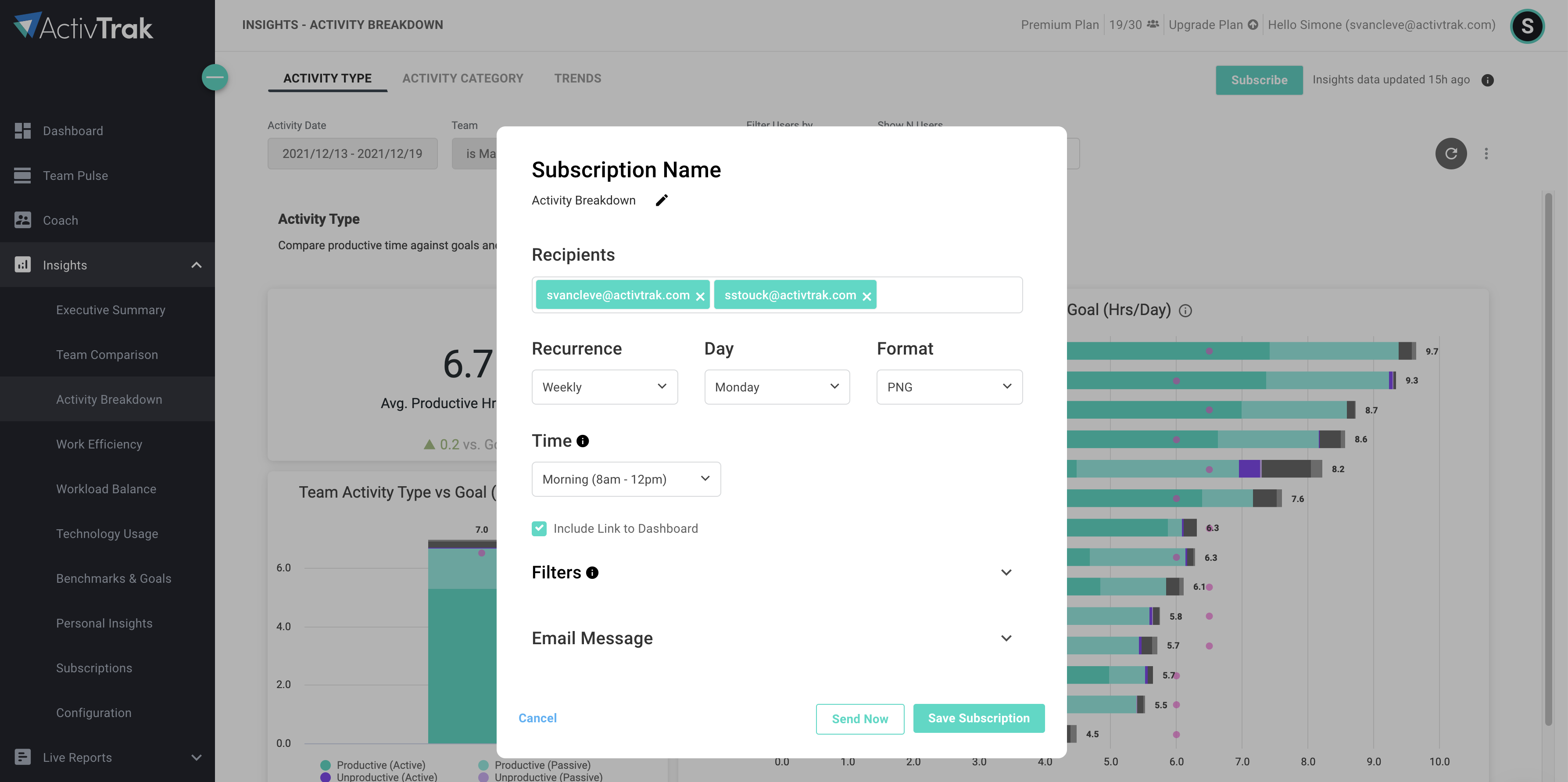Toggle Include Link to Dashboard checkbox
The width and height of the screenshot is (1568, 782).
coord(539,529)
